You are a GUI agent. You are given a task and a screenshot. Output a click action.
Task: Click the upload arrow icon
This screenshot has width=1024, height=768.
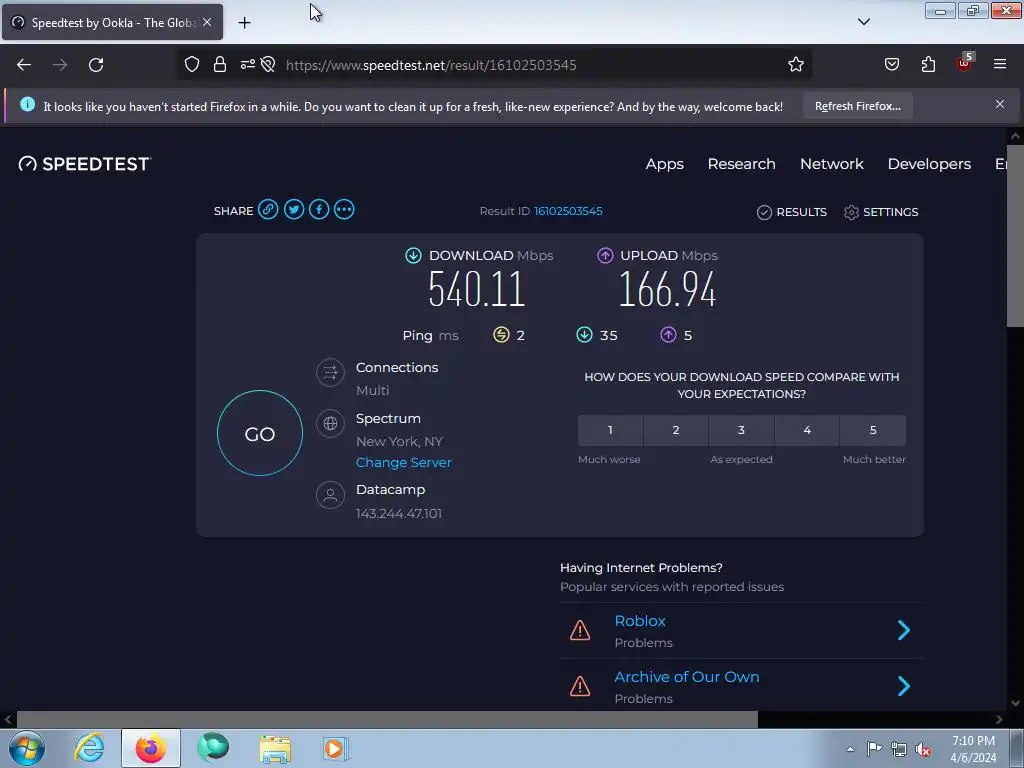click(605, 255)
